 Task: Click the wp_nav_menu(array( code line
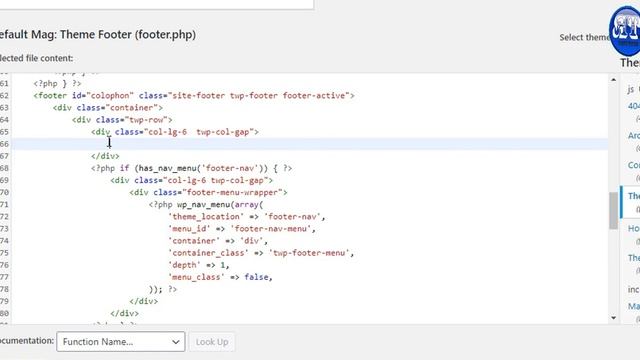(x=206, y=204)
